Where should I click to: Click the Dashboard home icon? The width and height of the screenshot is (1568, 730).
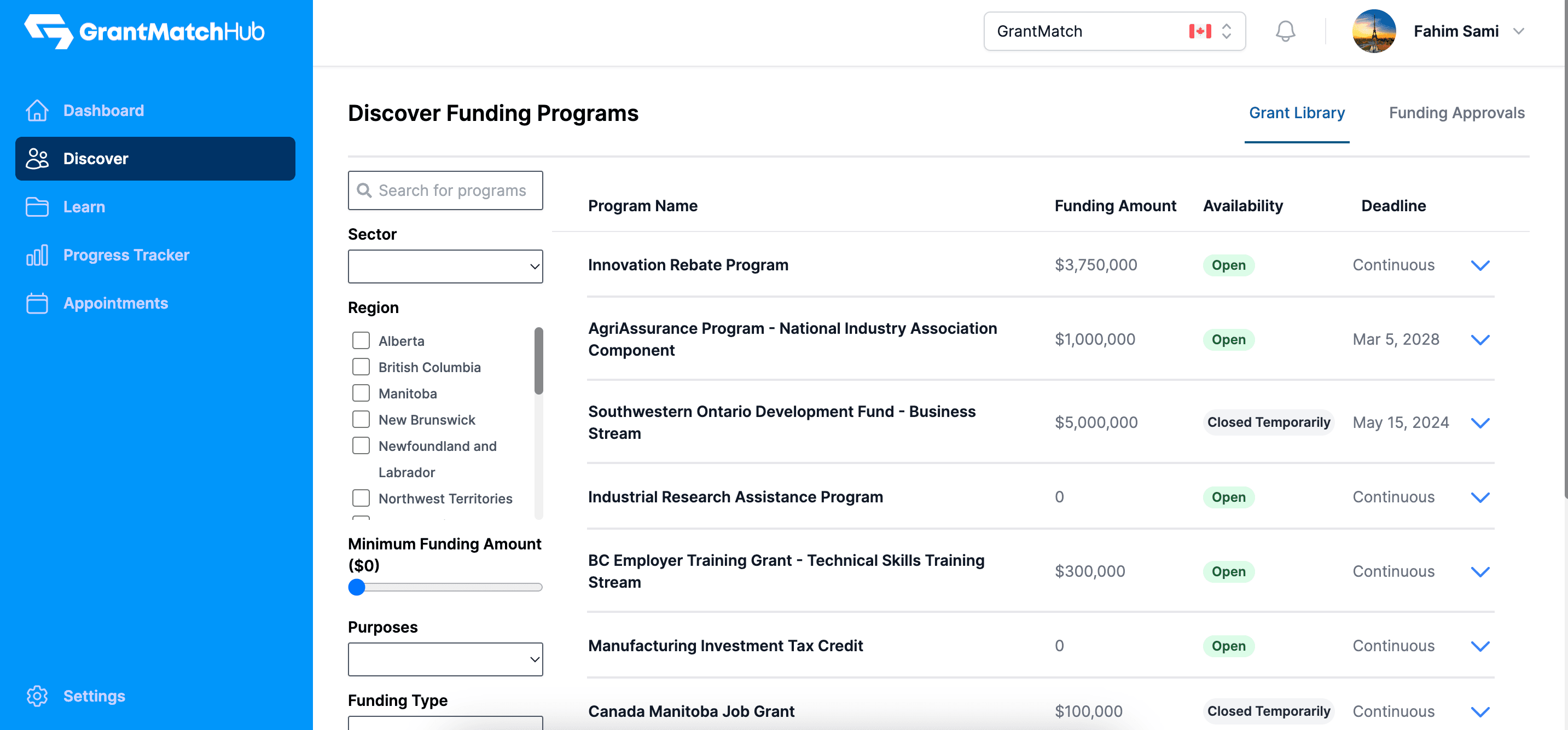[x=37, y=110]
